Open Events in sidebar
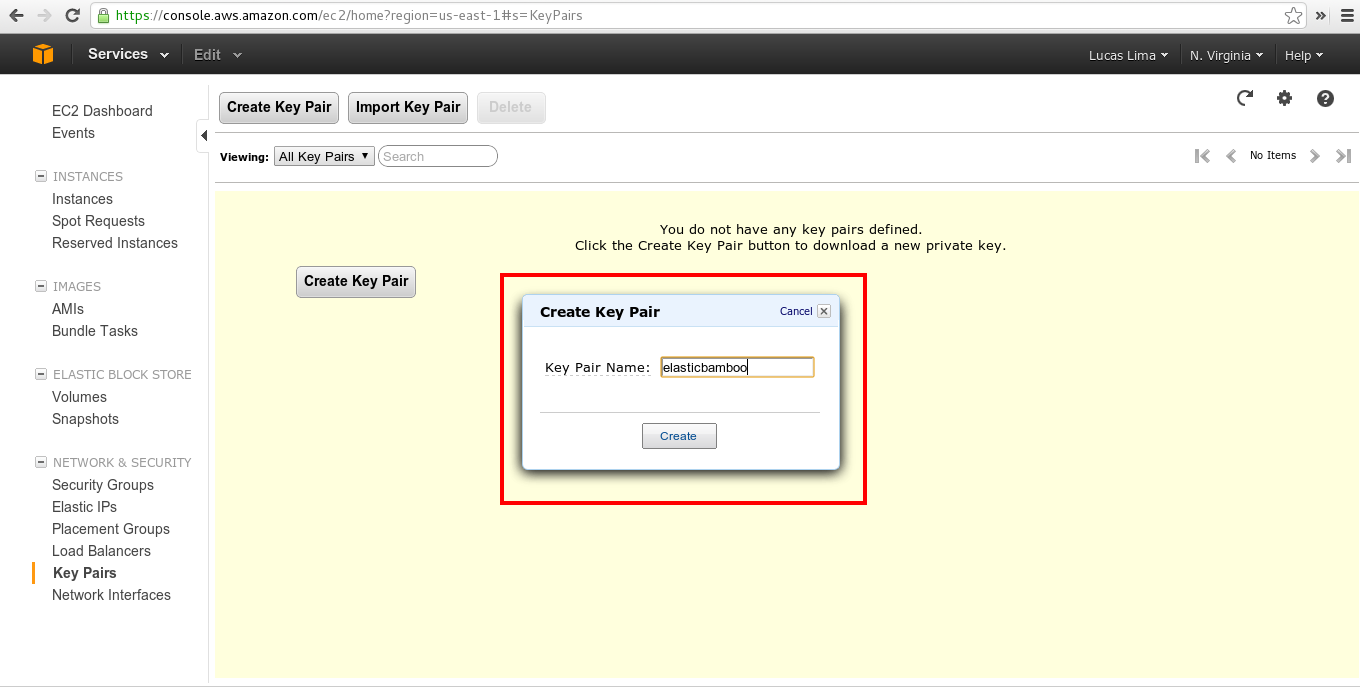The height and width of the screenshot is (690, 1360). point(73,133)
